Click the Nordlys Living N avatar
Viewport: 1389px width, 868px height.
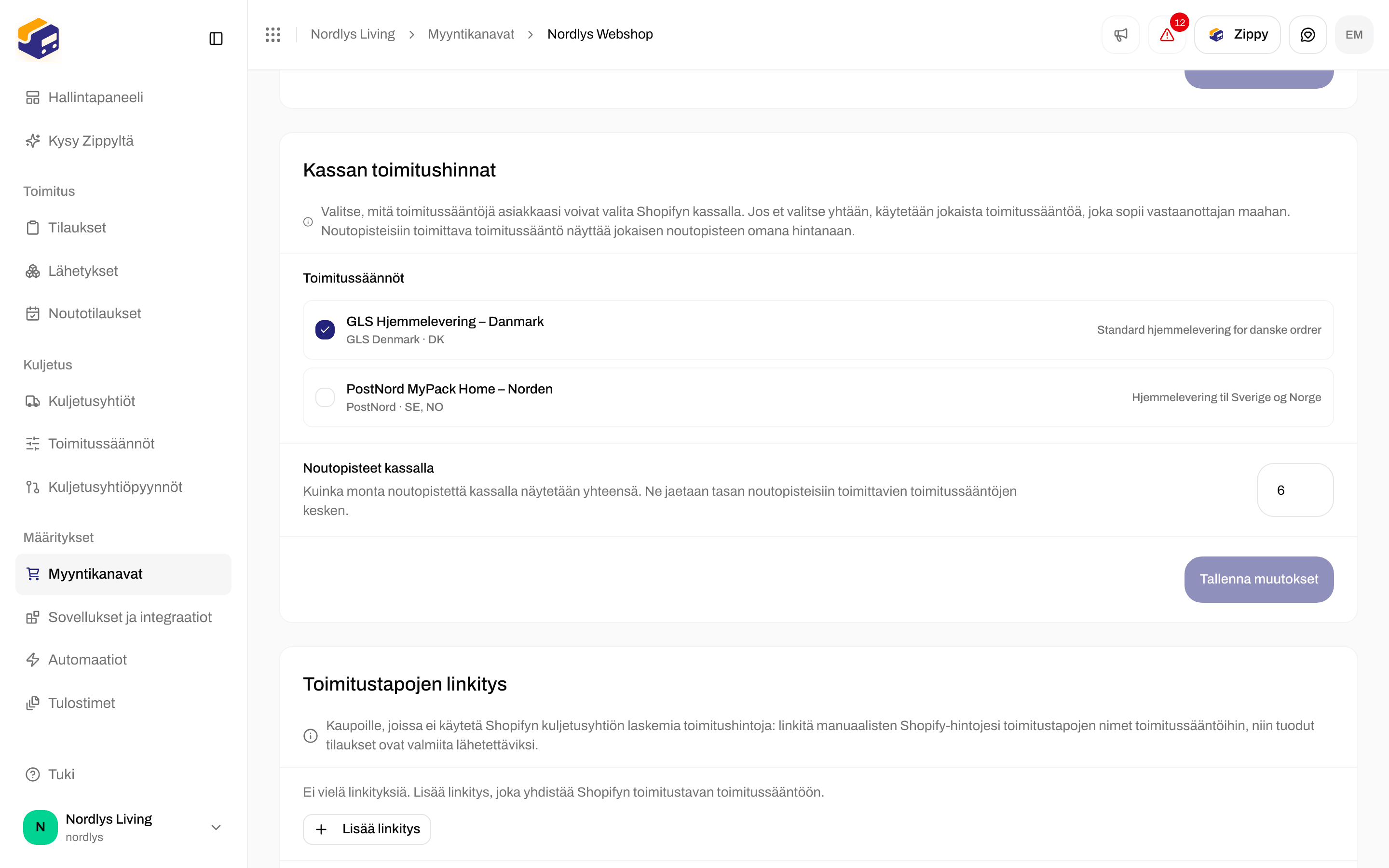click(40, 827)
